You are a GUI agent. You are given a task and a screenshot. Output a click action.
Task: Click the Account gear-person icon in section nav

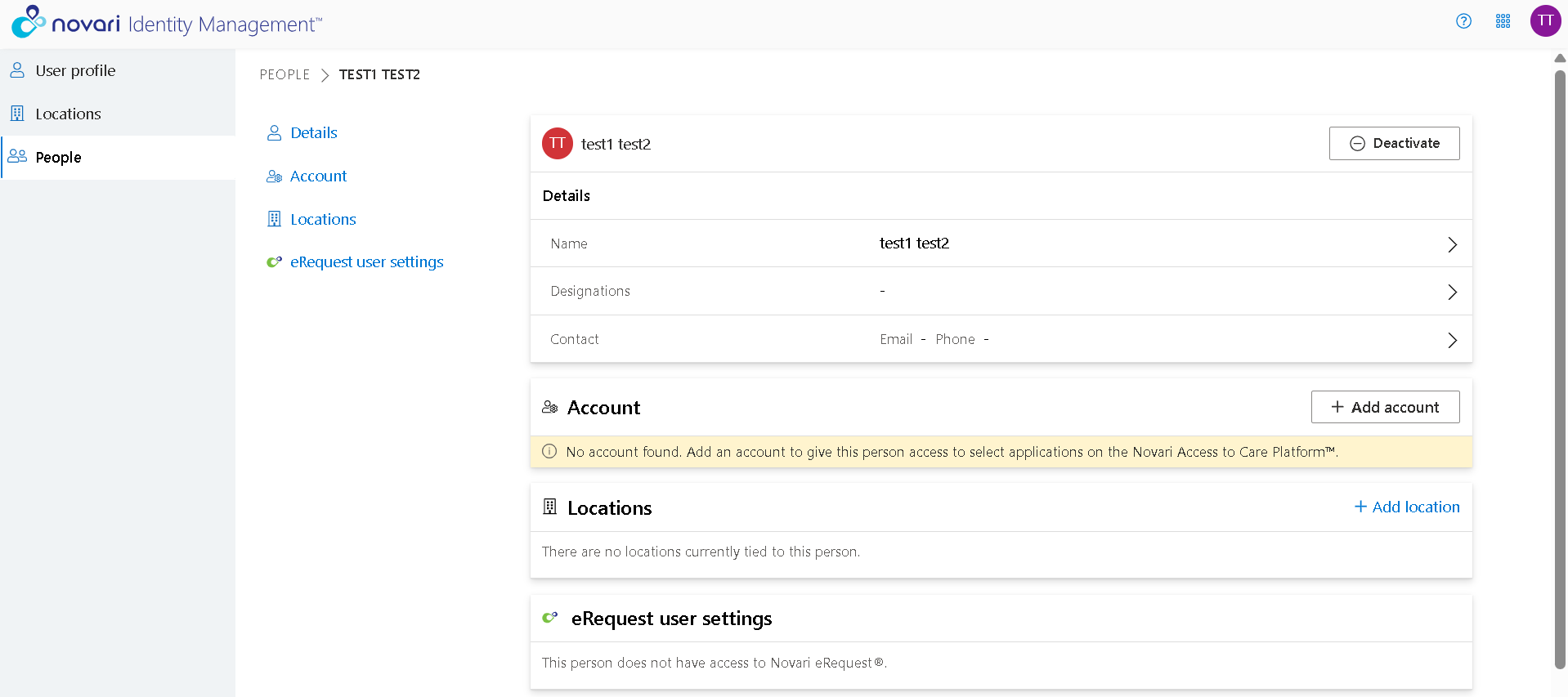[274, 176]
